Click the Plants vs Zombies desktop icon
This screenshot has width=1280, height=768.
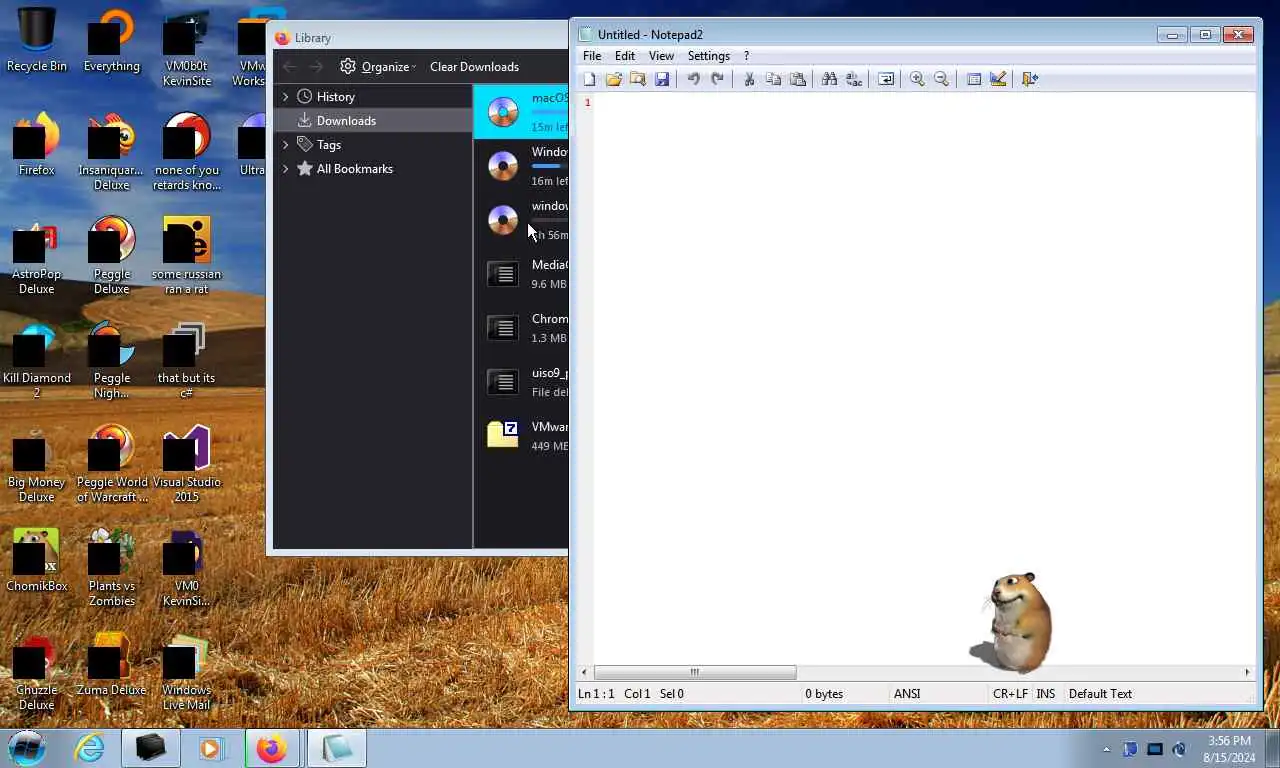click(112, 567)
